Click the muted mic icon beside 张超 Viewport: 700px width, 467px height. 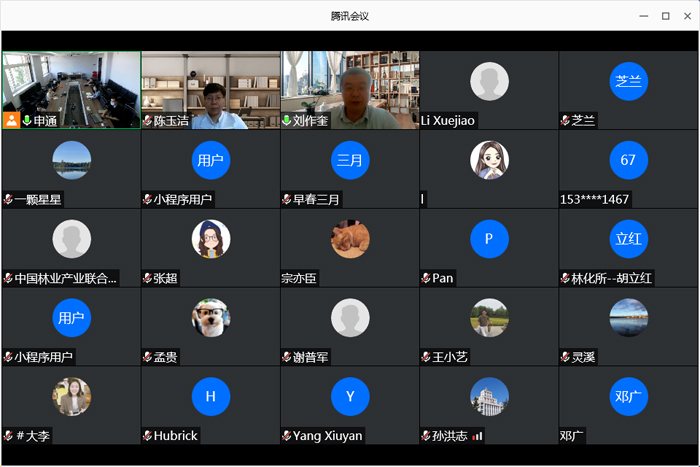tap(147, 278)
